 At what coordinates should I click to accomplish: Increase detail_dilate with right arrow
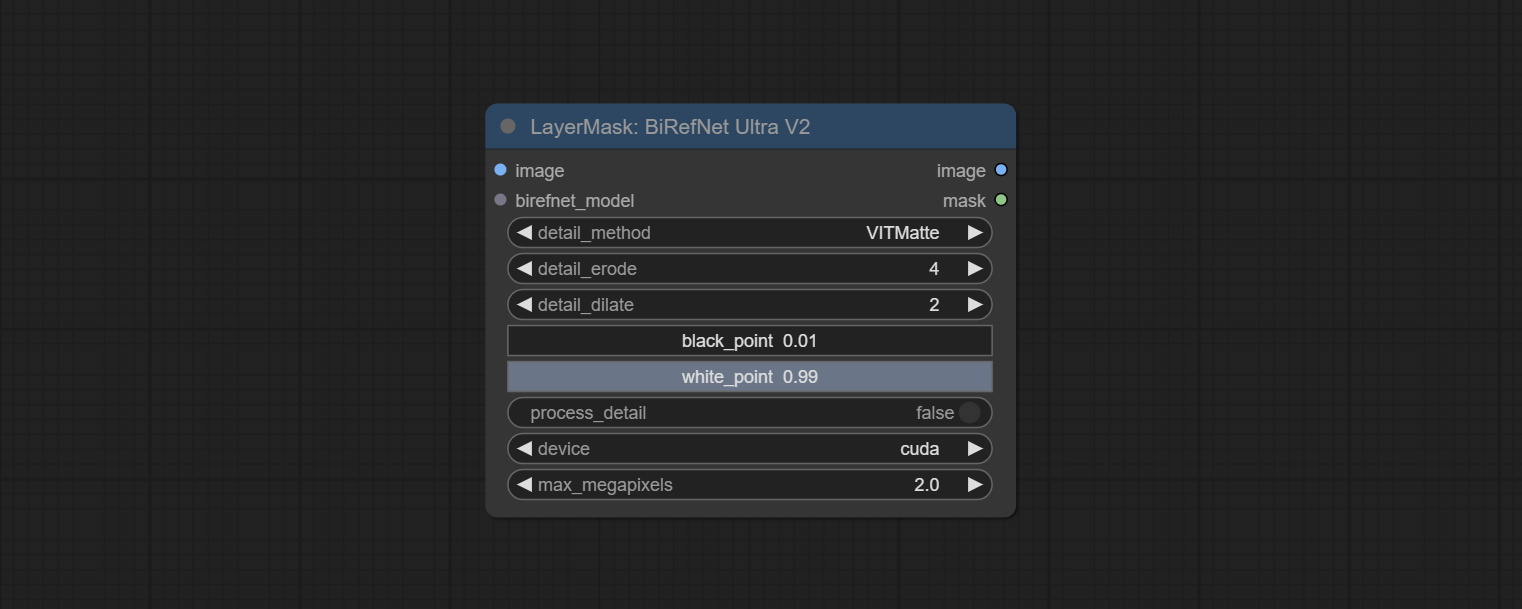point(975,305)
